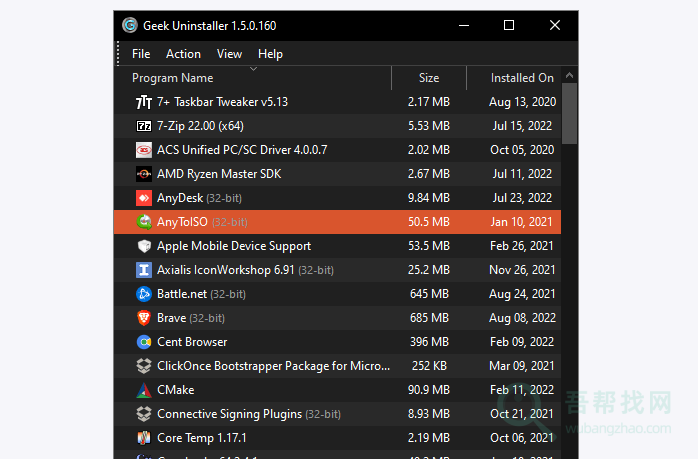Maximize the Geek Uninstaller window

click(509, 25)
